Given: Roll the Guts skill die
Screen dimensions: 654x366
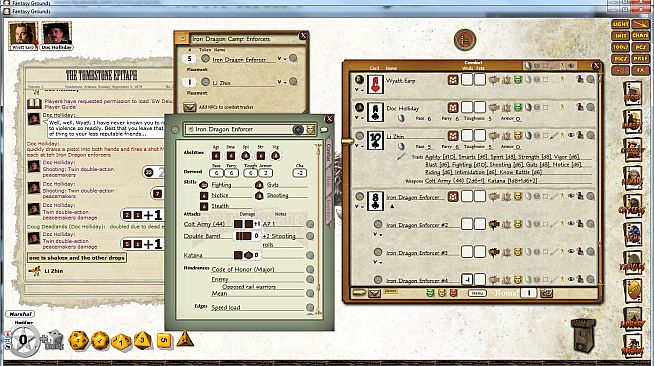Looking at the screenshot, I should [259, 185].
